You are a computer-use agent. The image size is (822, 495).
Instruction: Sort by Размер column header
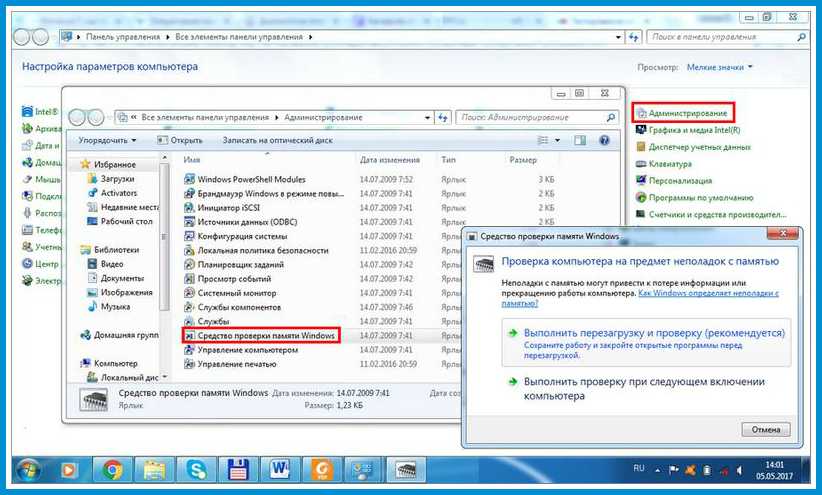[523, 159]
